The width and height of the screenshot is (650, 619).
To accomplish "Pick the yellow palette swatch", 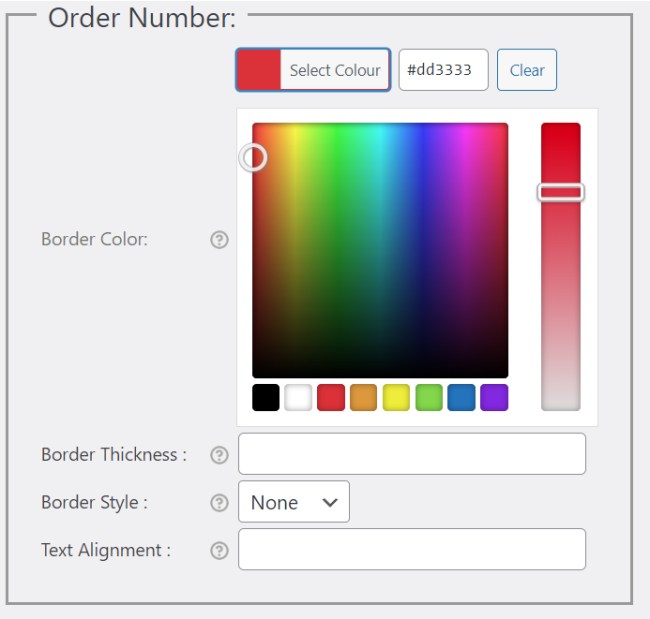I will click(x=396, y=397).
